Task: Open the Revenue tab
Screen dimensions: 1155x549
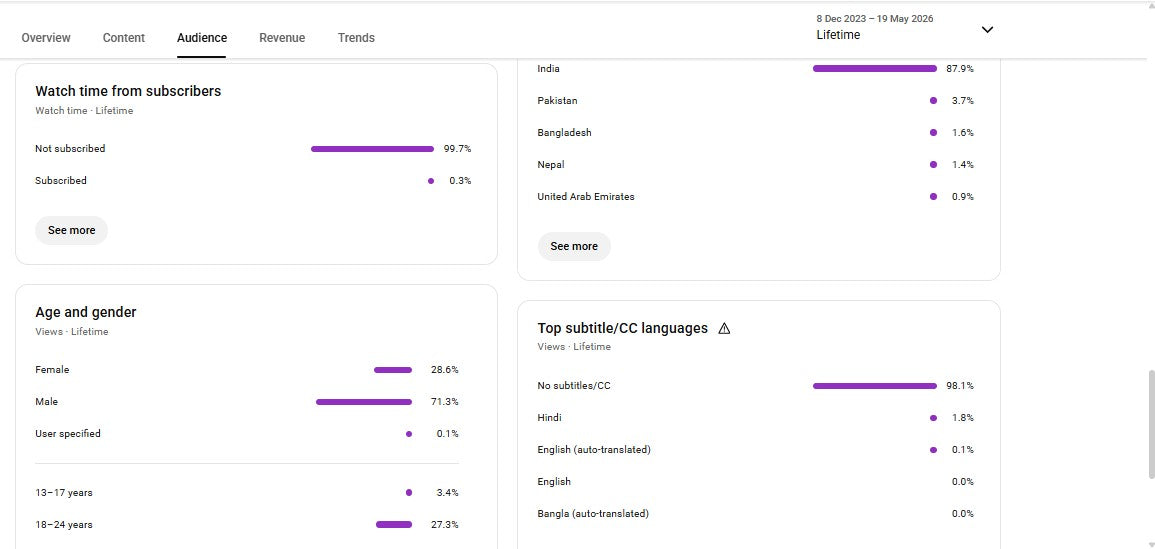Action: point(282,38)
